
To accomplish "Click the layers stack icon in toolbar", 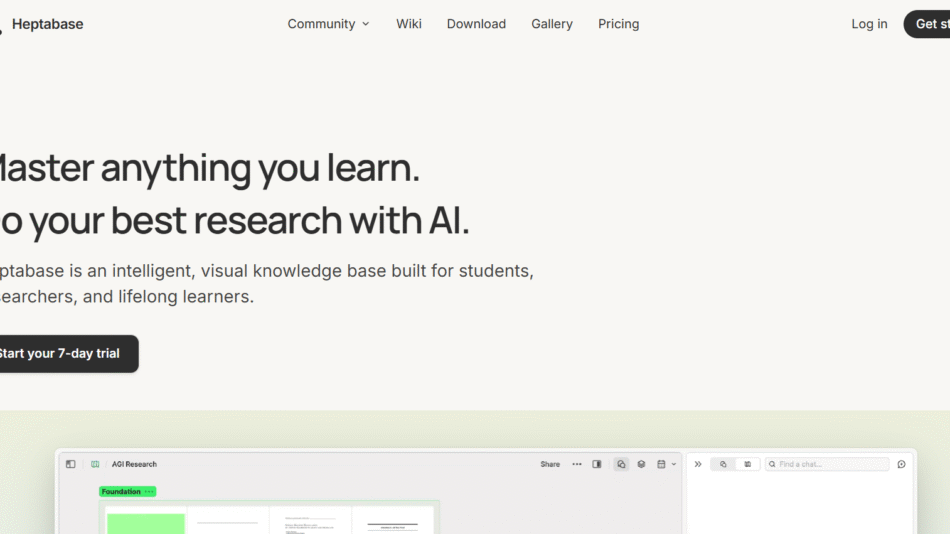I will pyautogui.click(x=642, y=464).
